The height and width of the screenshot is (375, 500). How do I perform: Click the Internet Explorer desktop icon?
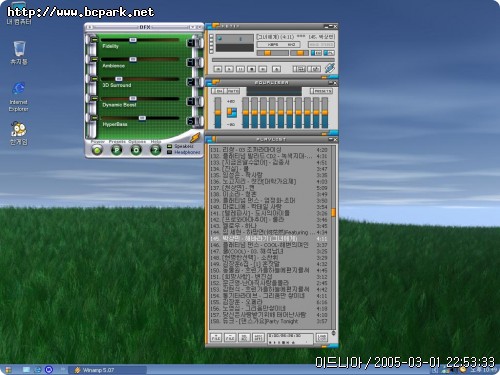(19, 97)
